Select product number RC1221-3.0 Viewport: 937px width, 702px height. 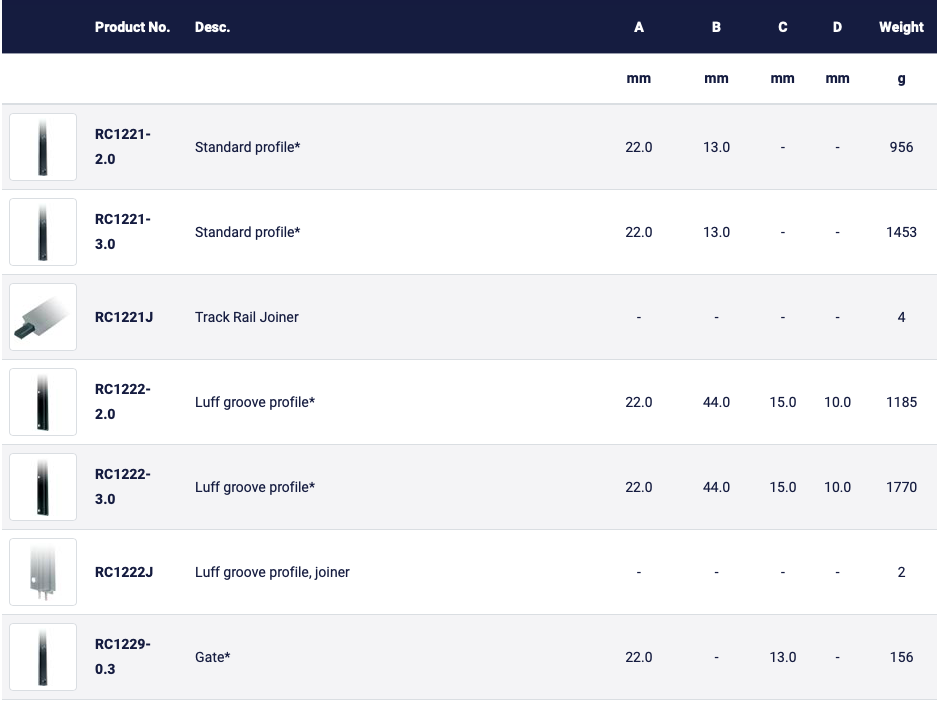(x=123, y=232)
